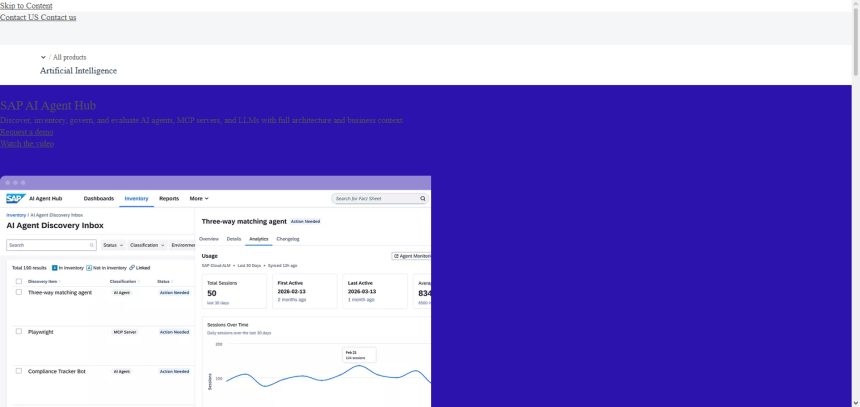Screen dimensions: 860x407
Task: Click the sort icon beside Classification header
Action: tap(139, 281)
